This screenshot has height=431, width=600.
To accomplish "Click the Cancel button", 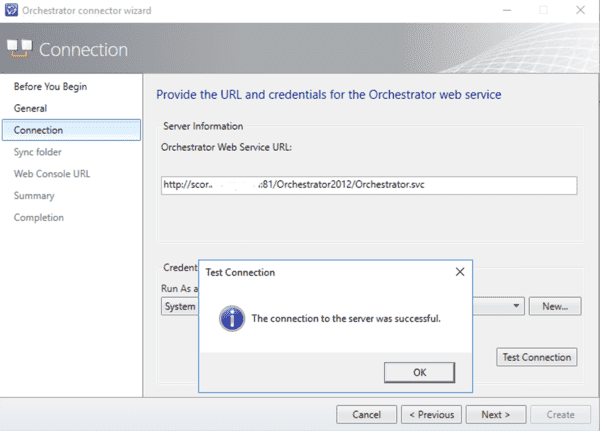I will click(x=366, y=415).
